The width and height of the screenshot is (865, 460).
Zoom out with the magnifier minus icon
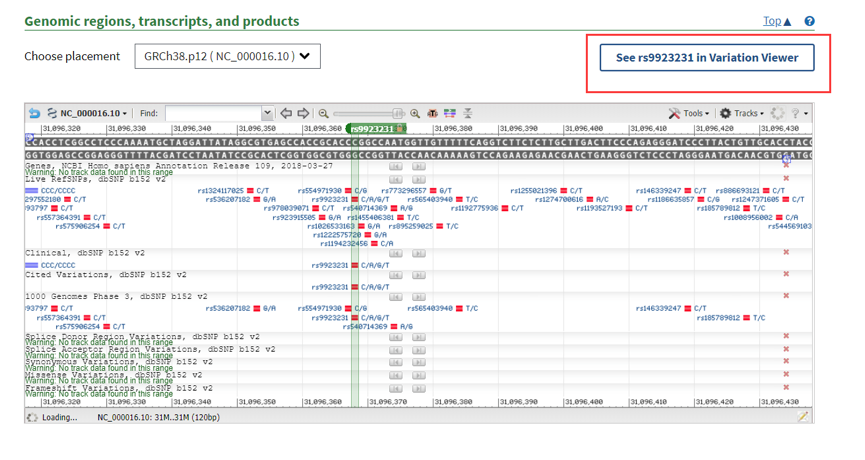[323, 113]
